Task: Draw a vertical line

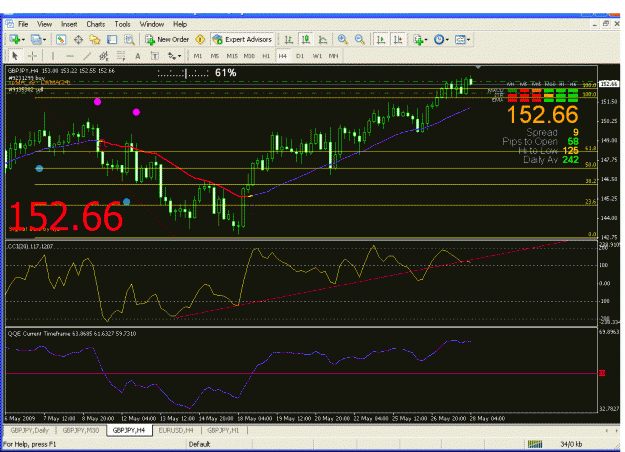Action: pyautogui.click(x=53, y=56)
